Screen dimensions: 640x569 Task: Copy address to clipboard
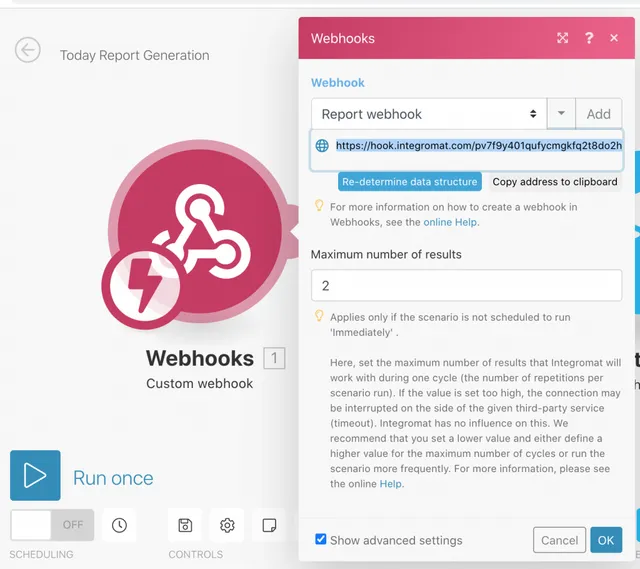tap(555, 182)
